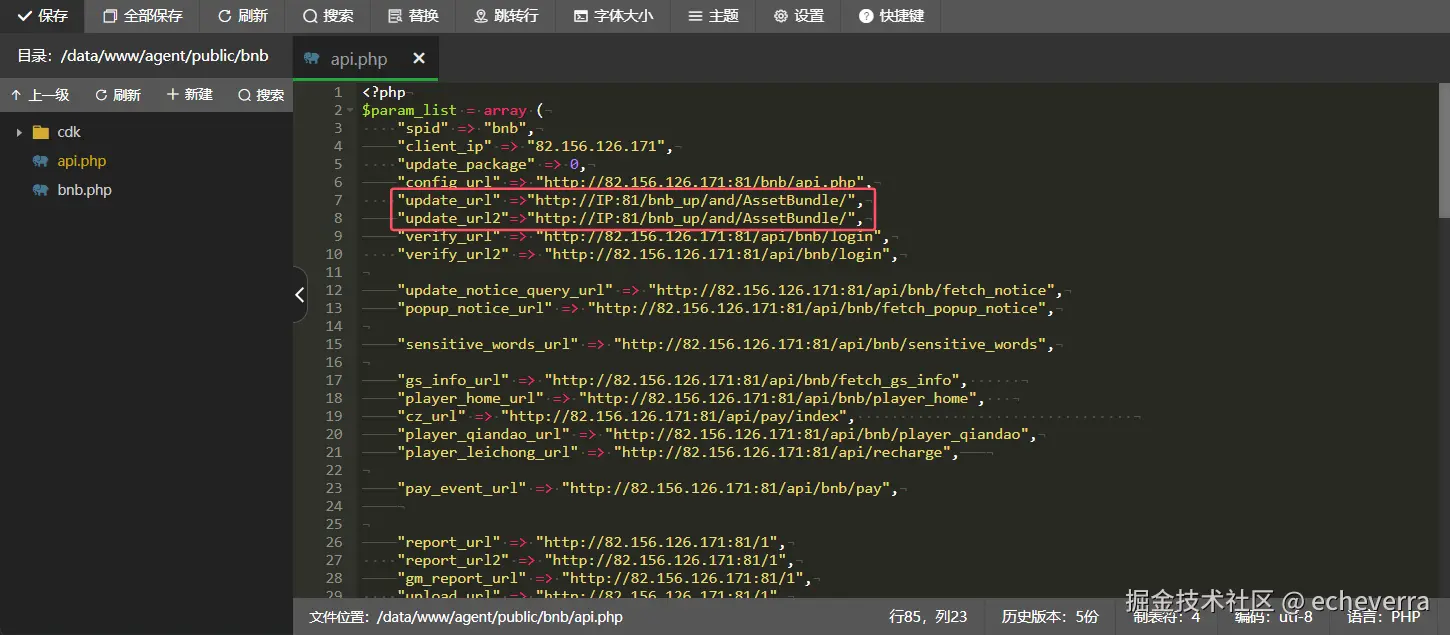
Task: Click "player_qiandao_url" on line 20
Action: coord(483,434)
